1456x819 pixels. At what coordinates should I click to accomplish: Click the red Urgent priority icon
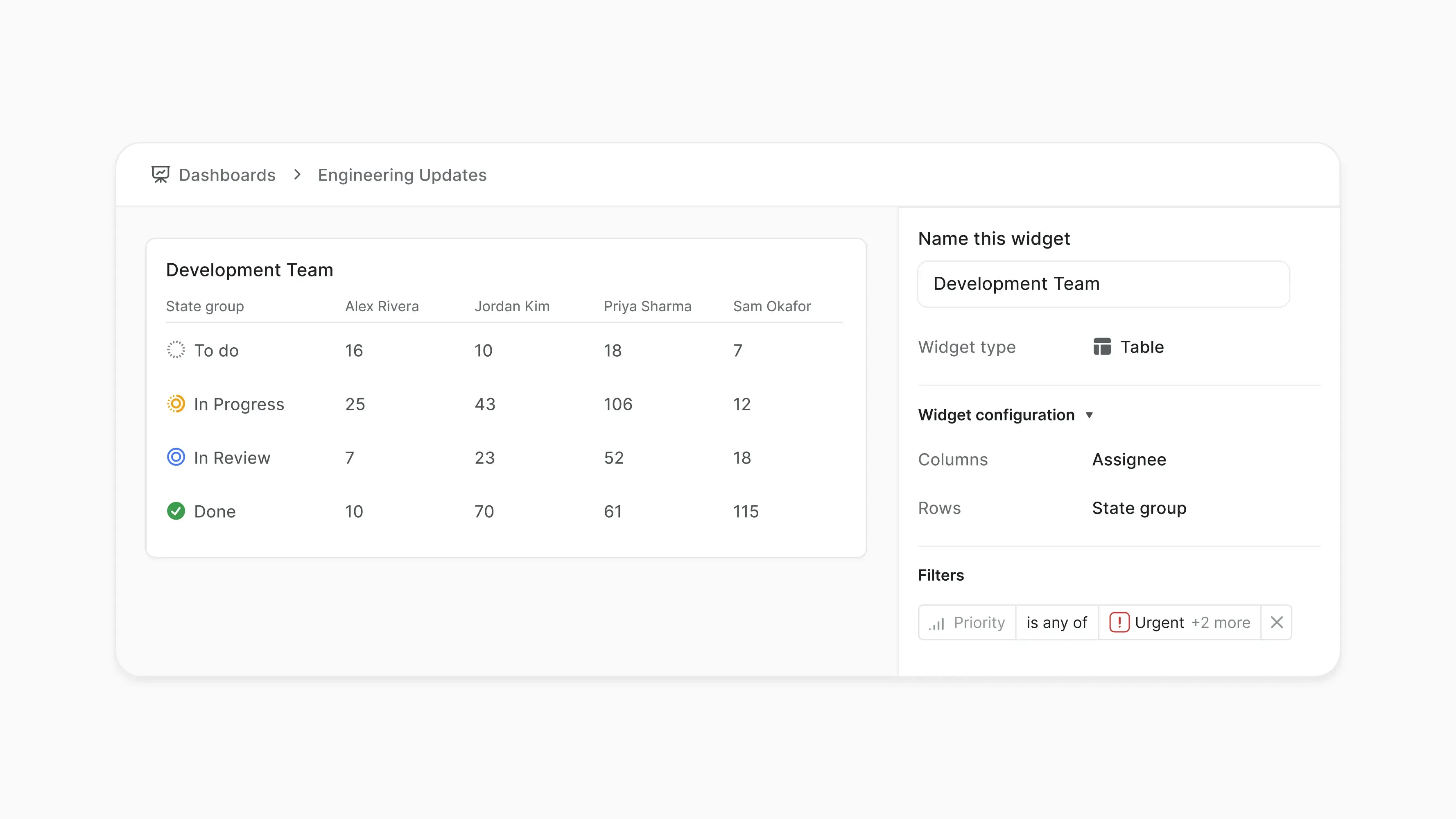coord(1120,622)
